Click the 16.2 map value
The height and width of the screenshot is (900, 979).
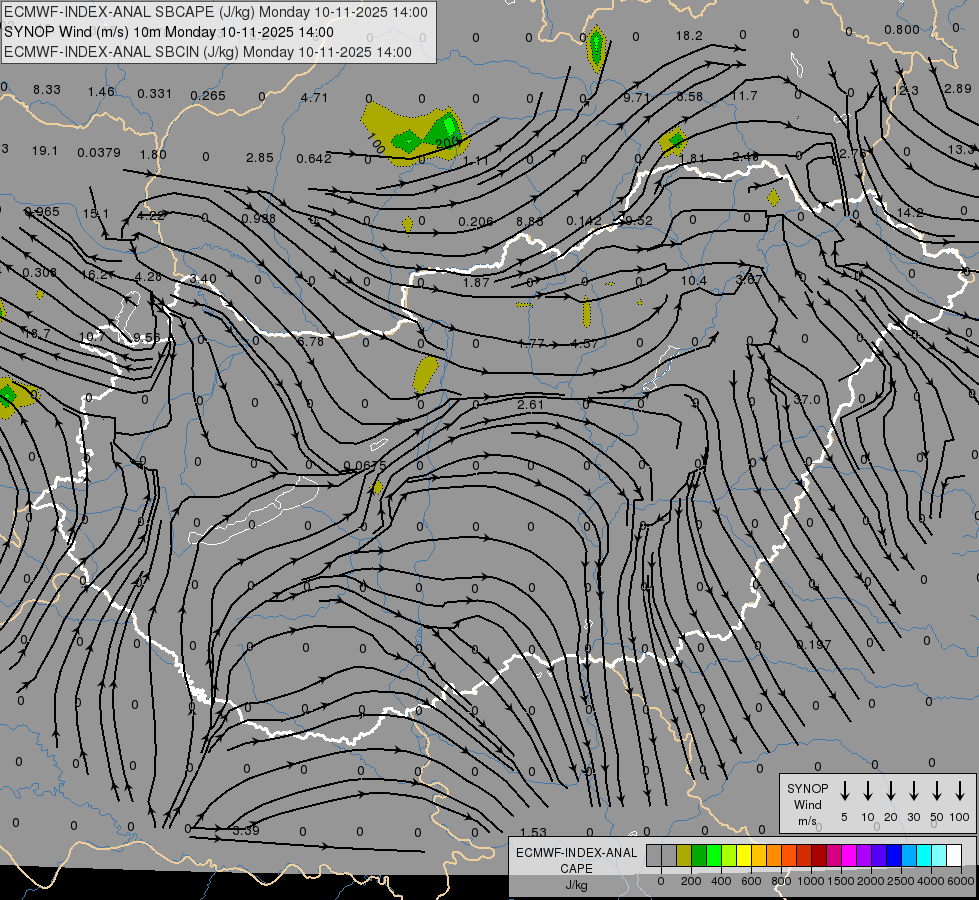pyautogui.click(x=94, y=275)
